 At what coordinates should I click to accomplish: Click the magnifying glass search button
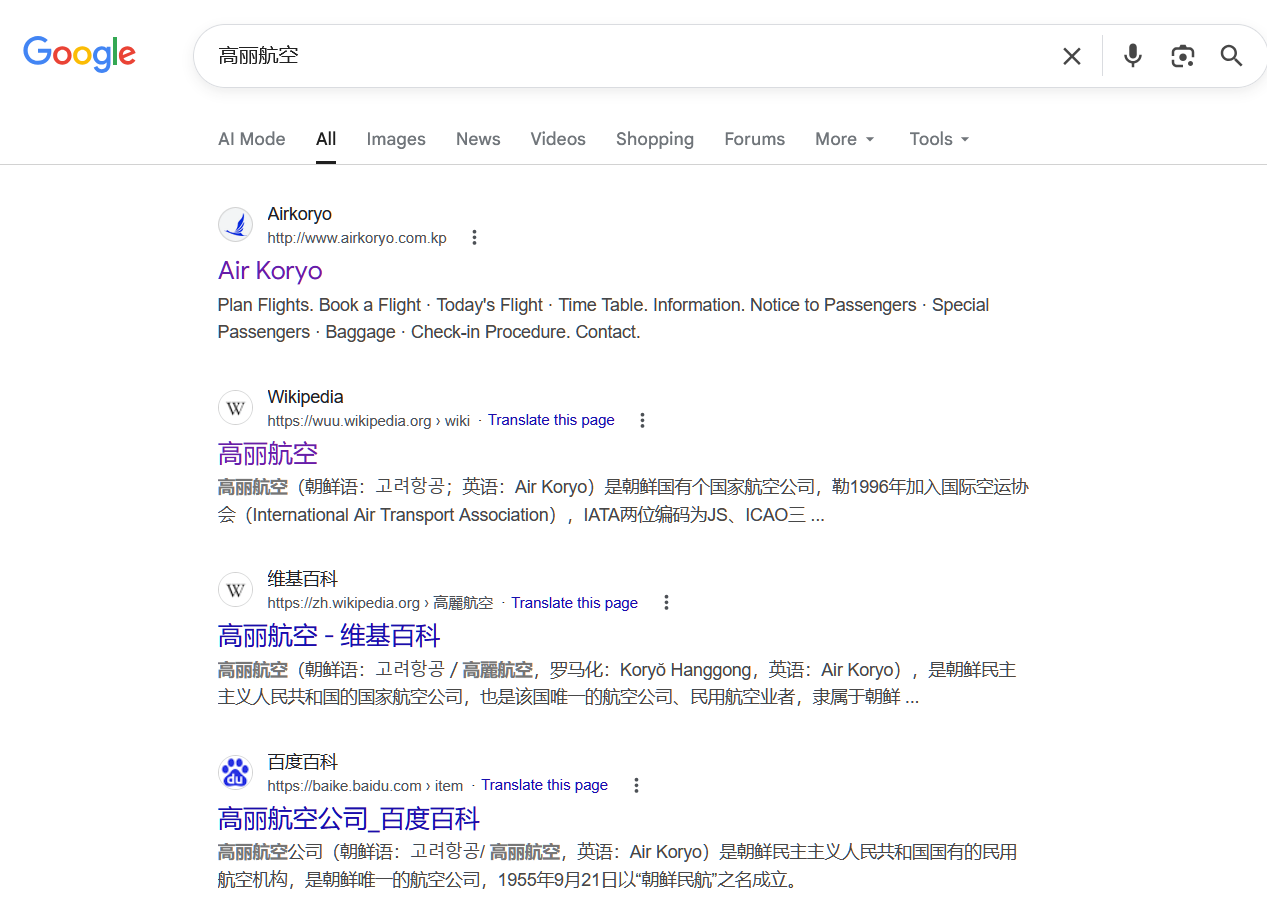tap(1231, 56)
